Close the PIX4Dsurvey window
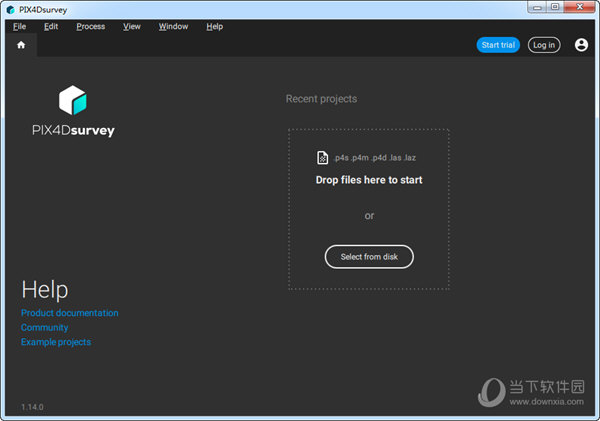Screen dimensions: 600x421 click(579, 7)
